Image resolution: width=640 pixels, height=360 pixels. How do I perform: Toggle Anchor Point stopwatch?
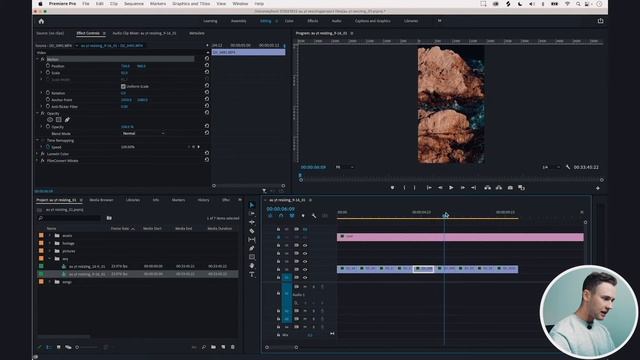(48, 100)
